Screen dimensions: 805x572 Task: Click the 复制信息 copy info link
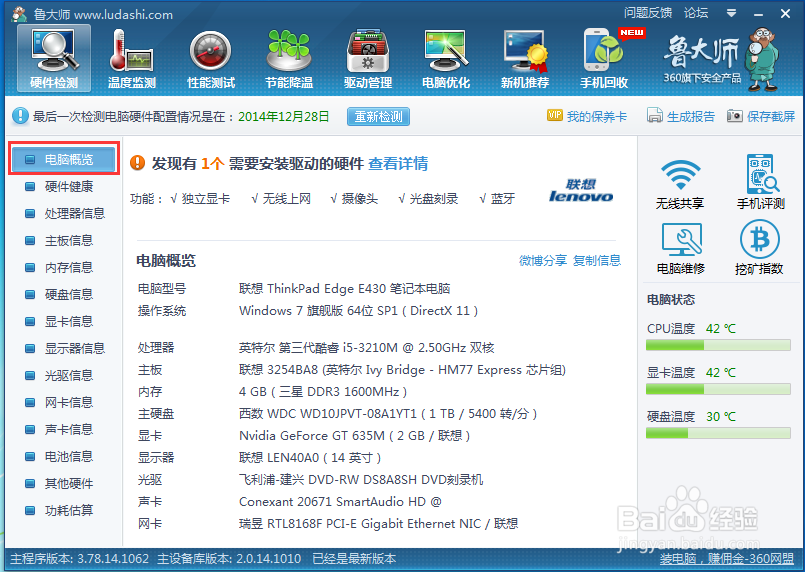[x=597, y=260]
